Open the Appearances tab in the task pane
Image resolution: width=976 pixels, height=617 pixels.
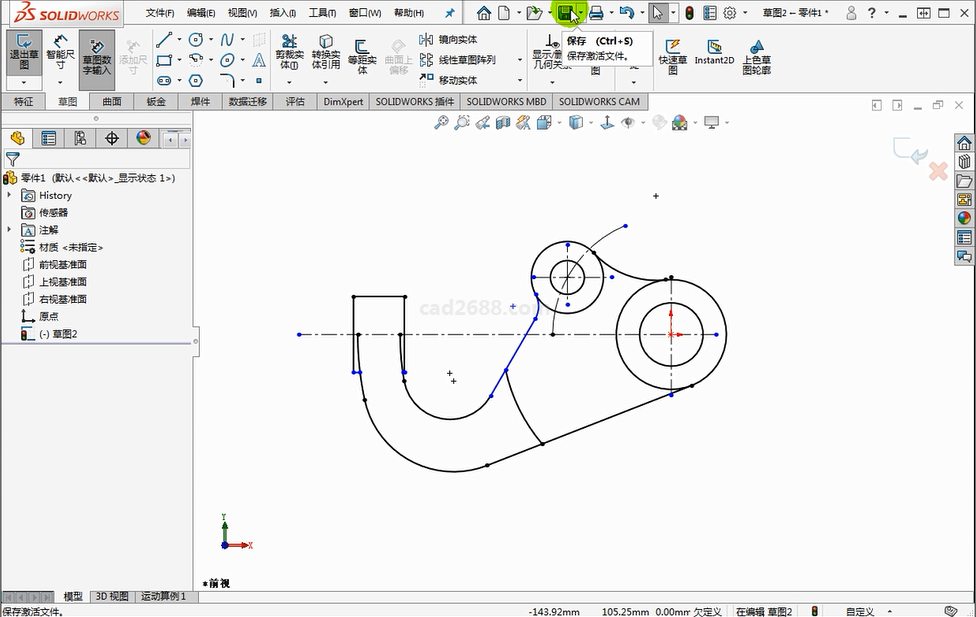click(964, 218)
